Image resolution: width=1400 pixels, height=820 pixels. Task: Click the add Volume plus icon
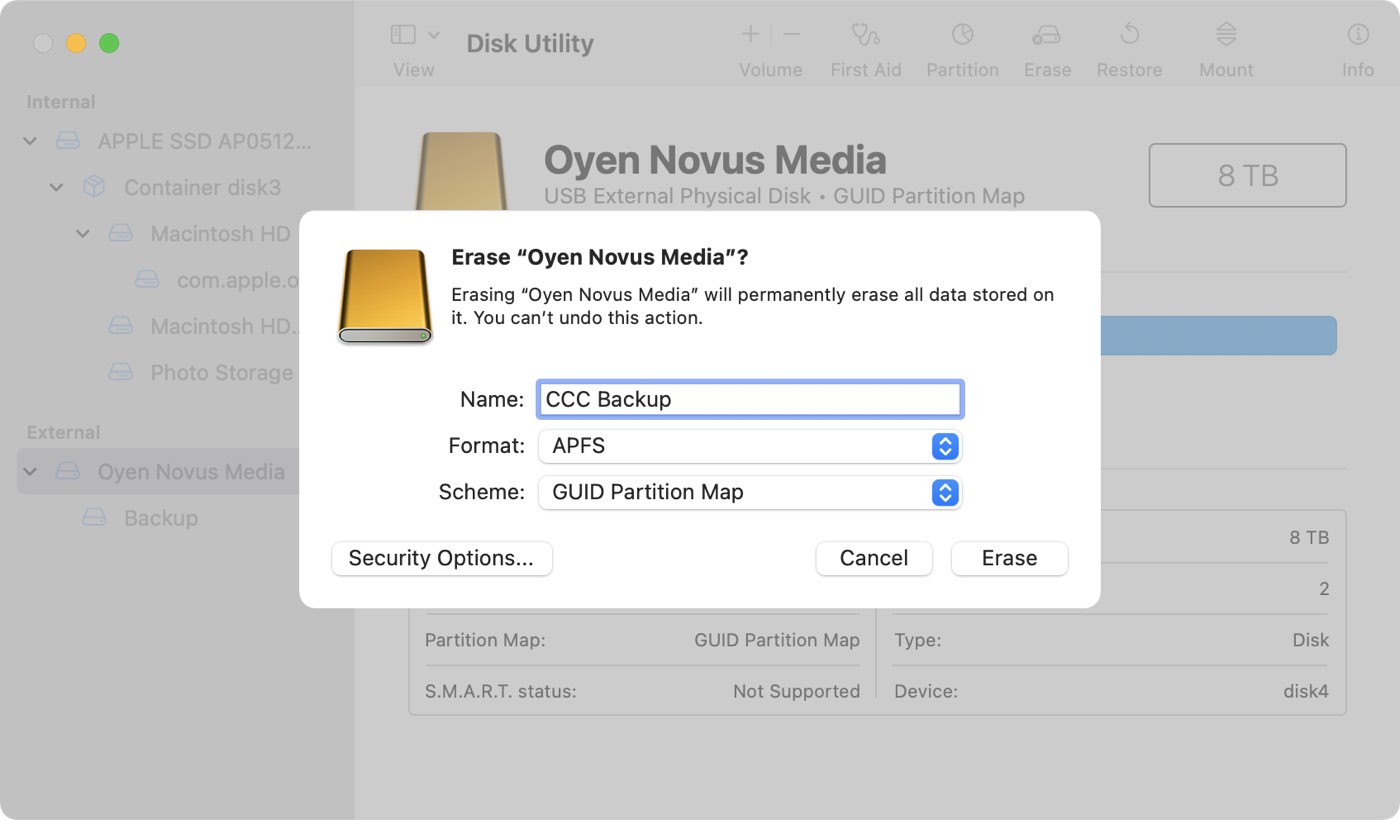coord(750,35)
